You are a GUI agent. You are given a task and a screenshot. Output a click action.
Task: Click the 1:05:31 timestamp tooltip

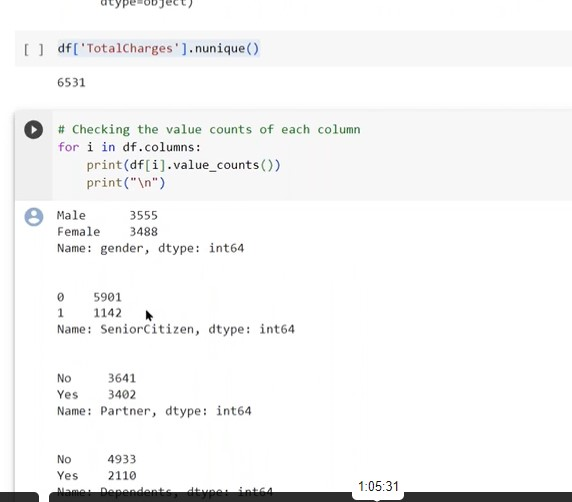tap(378, 487)
